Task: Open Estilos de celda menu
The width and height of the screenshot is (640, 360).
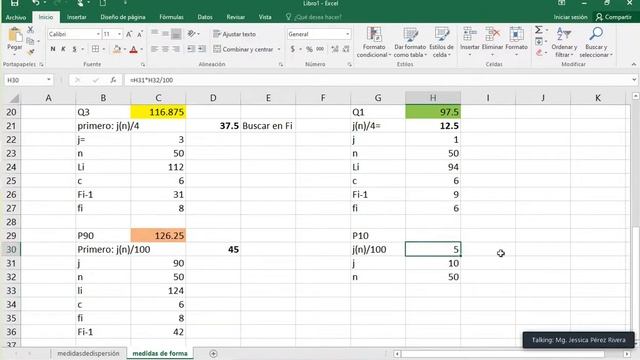Action: coord(441,42)
